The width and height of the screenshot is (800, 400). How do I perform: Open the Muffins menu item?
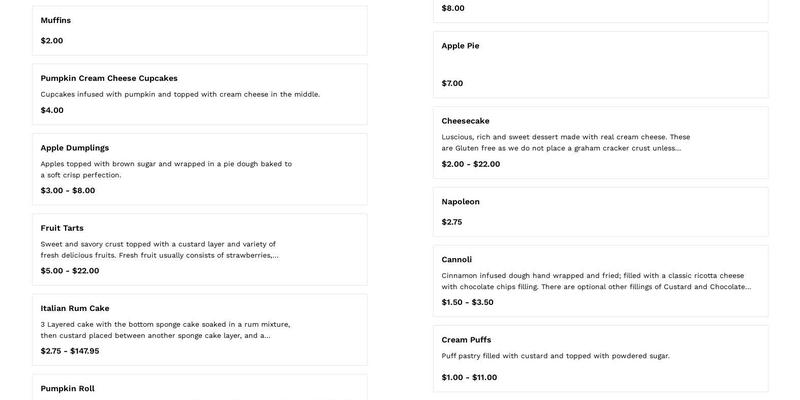point(56,20)
